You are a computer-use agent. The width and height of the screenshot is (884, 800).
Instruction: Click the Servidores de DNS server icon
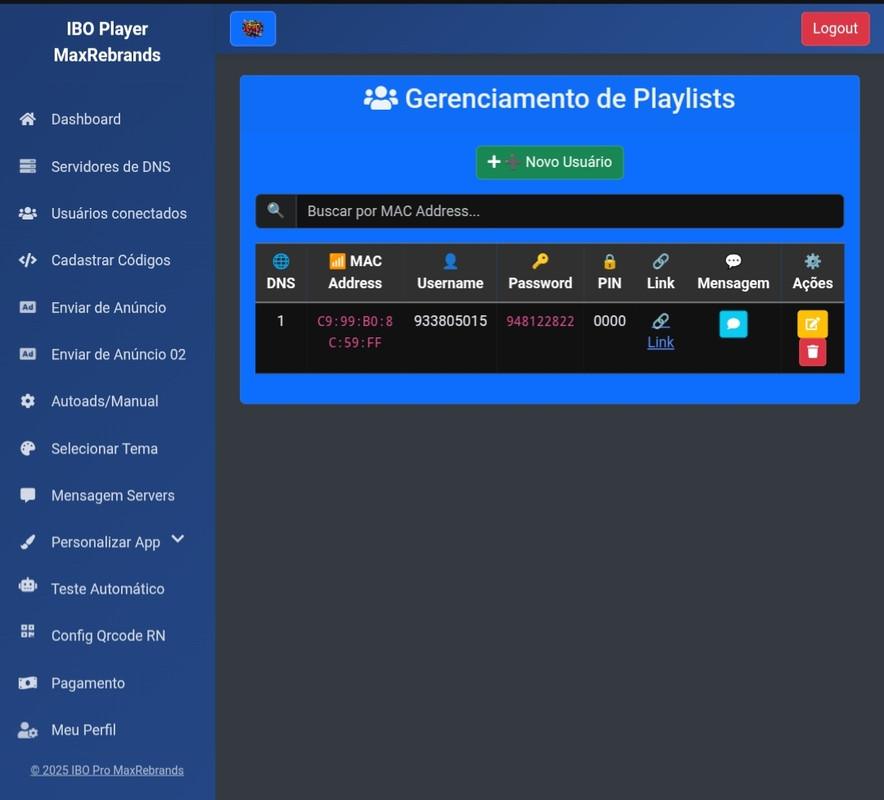pyautogui.click(x=28, y=166)
